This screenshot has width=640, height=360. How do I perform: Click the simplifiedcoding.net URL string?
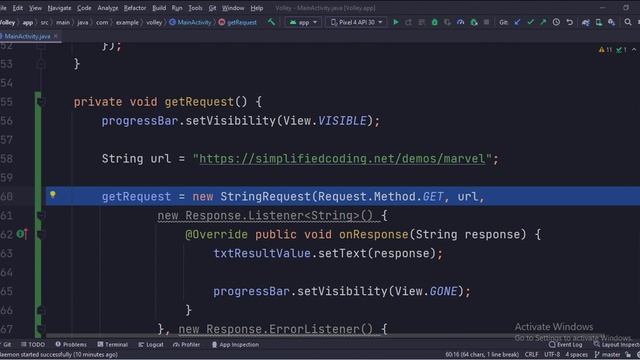pyautogui.click(x=342, y=159)
